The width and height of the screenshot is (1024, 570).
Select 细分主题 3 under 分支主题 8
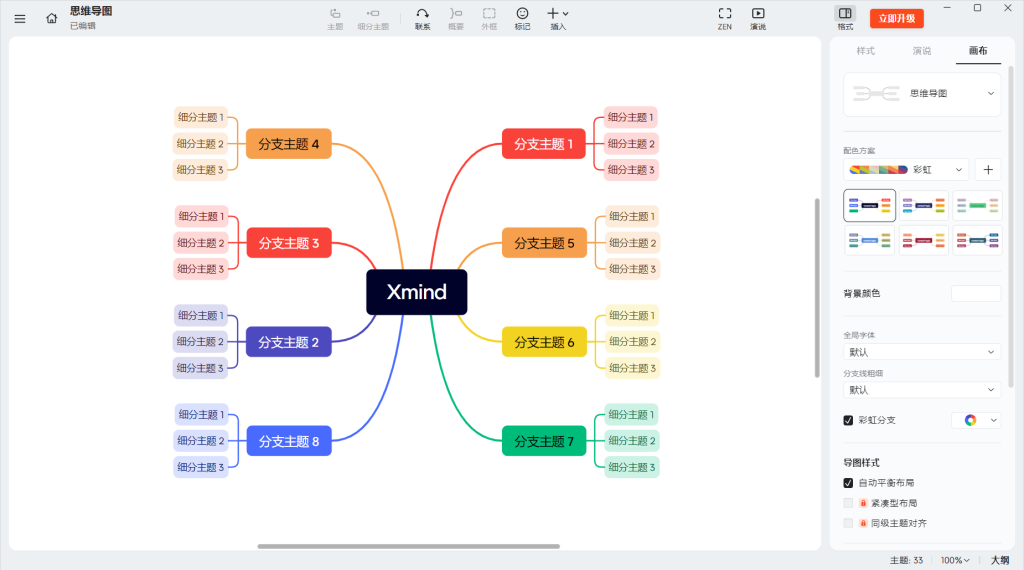[x=200, y=467]
